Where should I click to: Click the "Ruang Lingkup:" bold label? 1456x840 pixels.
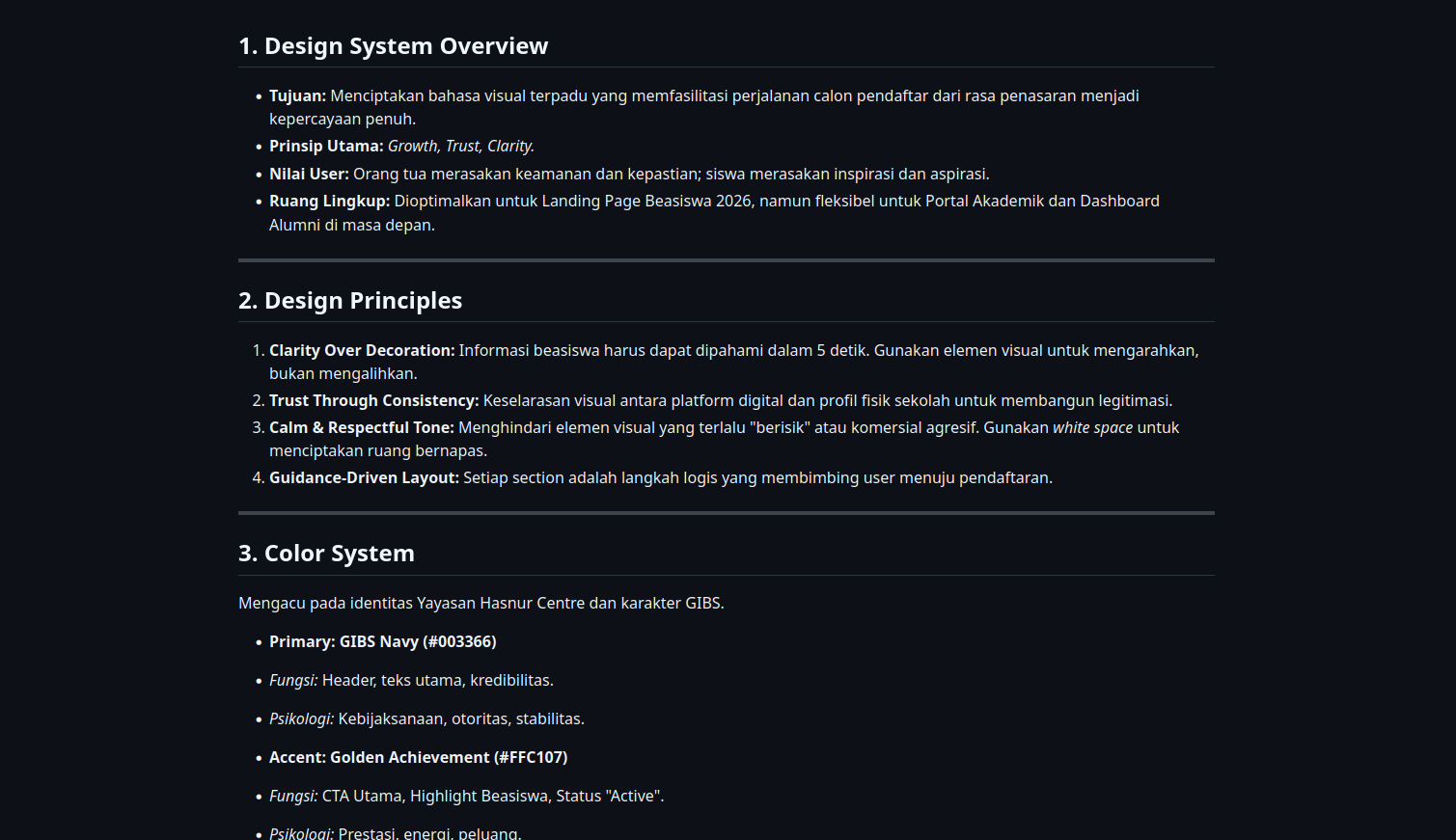pos(329,202)
